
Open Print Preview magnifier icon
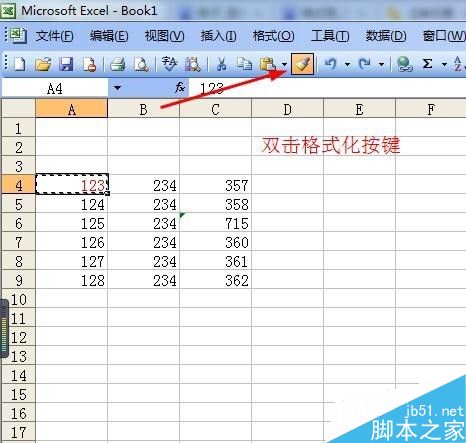[x=141, y=64]
